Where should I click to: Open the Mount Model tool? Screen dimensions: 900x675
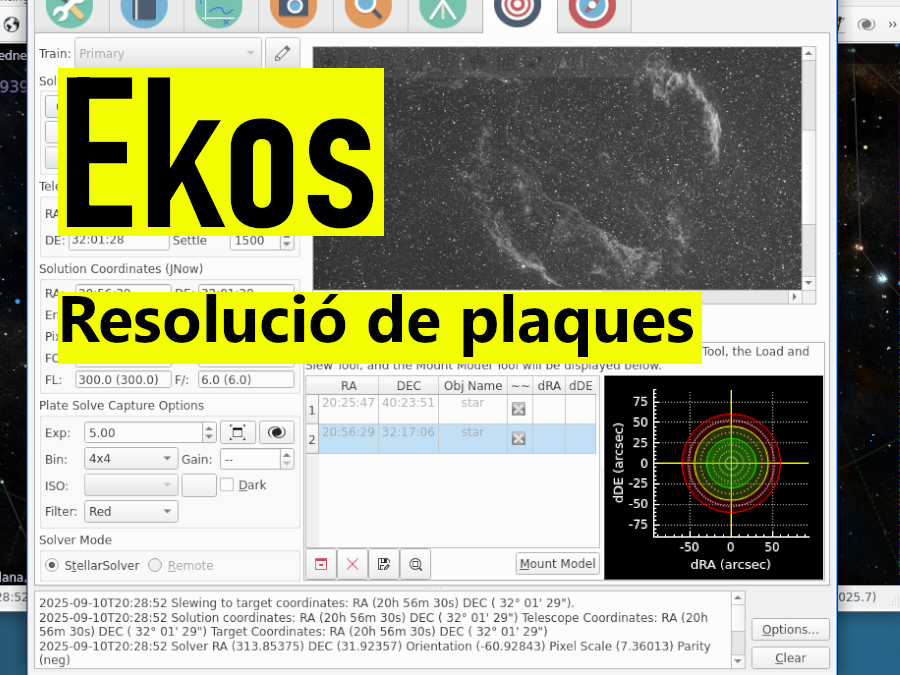[557, 564]
